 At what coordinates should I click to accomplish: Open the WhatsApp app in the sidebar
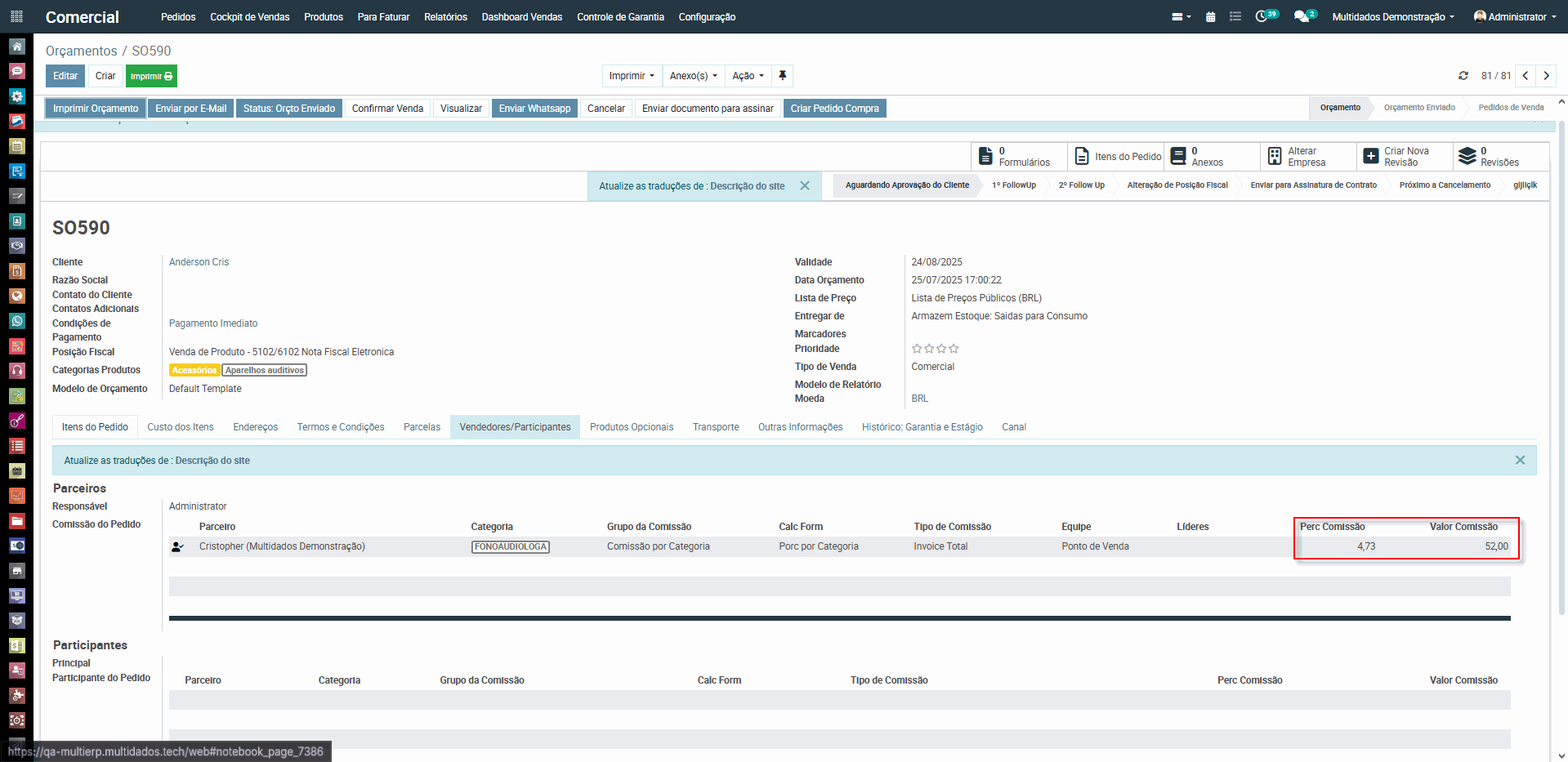17,321
